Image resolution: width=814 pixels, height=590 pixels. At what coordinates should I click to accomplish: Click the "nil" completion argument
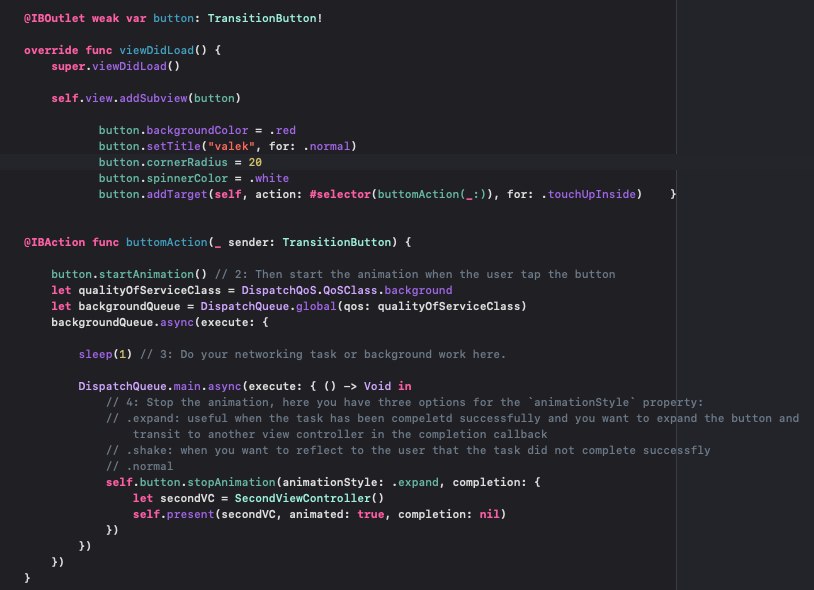pyautogui.click(x=490, y=515)
